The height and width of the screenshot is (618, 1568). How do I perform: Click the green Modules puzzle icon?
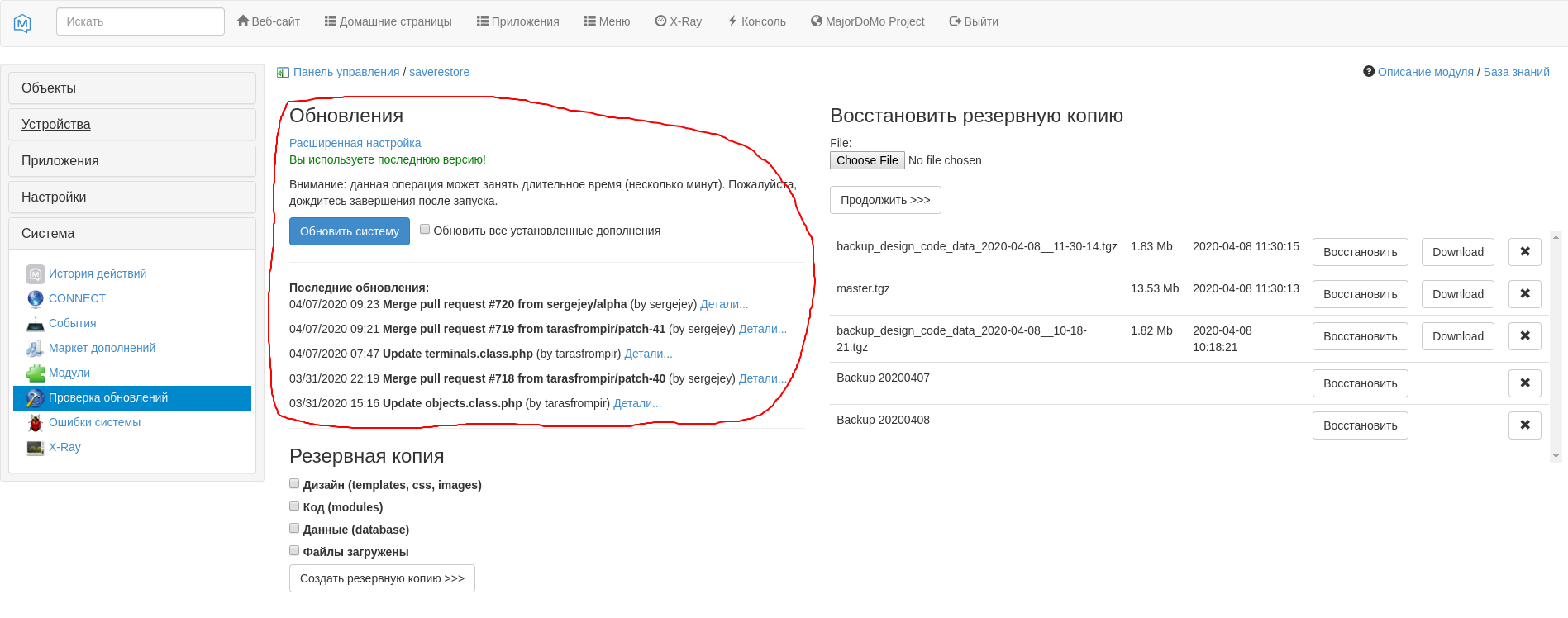tap(35, 373)
